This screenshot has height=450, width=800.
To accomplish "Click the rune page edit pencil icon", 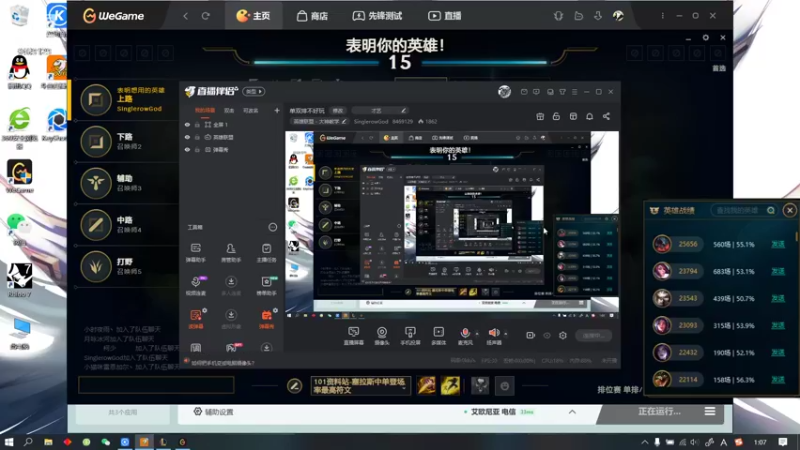I will pyautogui.click(x=294, y=386).
